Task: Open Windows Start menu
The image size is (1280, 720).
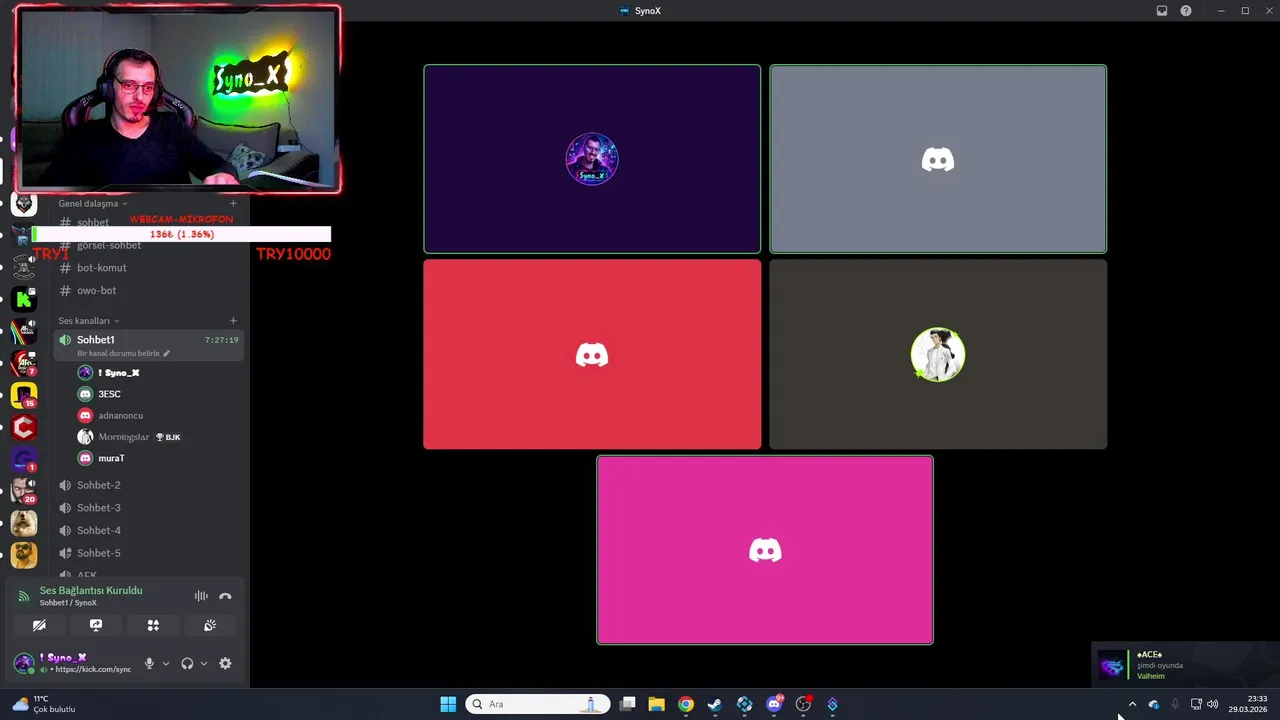Action: click(x=448, y=704)
